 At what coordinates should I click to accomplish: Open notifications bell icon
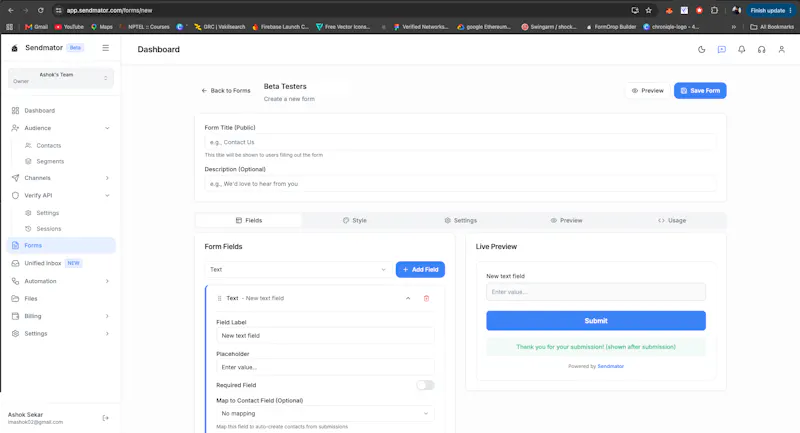[741, 49]
